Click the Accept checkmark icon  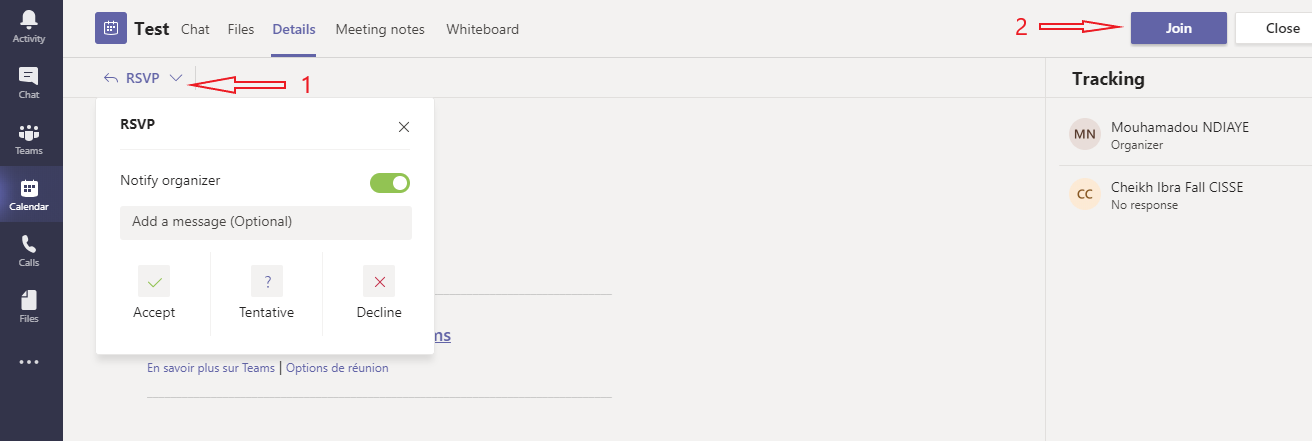[154, 282]
